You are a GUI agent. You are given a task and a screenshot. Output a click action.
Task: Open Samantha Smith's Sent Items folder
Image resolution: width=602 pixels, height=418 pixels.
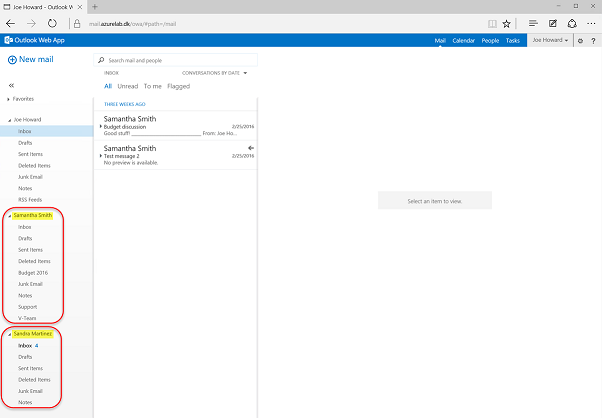(30, 249)
